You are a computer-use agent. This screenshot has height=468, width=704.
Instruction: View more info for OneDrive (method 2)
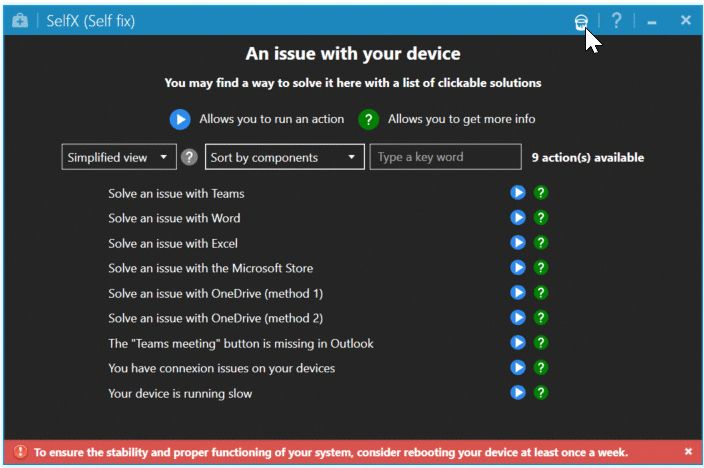tap(541, 318)
